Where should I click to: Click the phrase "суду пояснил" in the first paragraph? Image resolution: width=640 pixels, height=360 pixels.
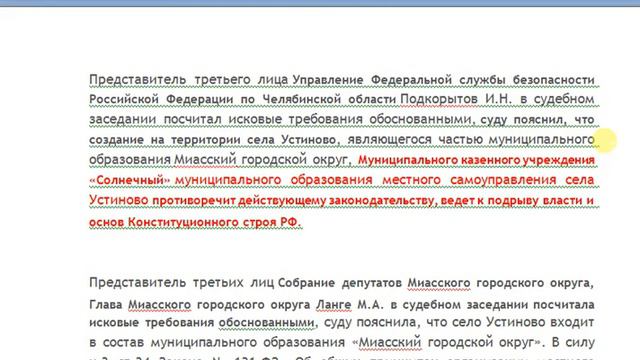pos(522,120)
